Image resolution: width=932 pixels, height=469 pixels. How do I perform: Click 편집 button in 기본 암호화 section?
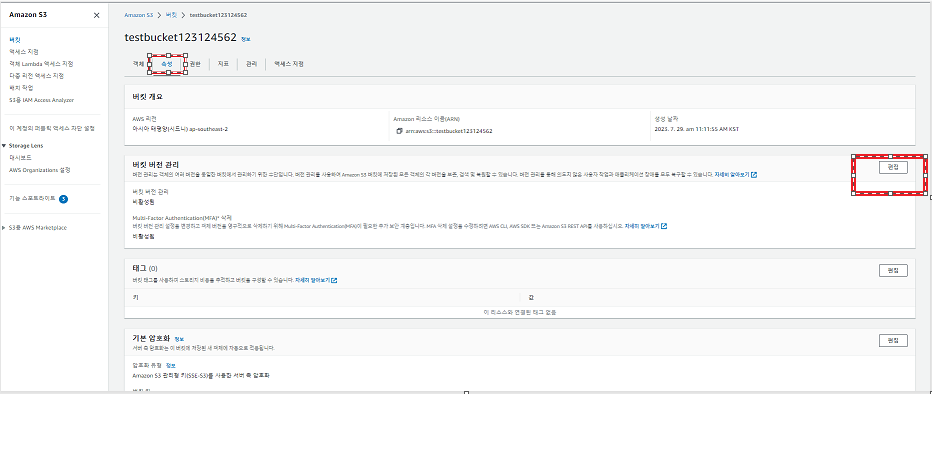coord(893,341)
